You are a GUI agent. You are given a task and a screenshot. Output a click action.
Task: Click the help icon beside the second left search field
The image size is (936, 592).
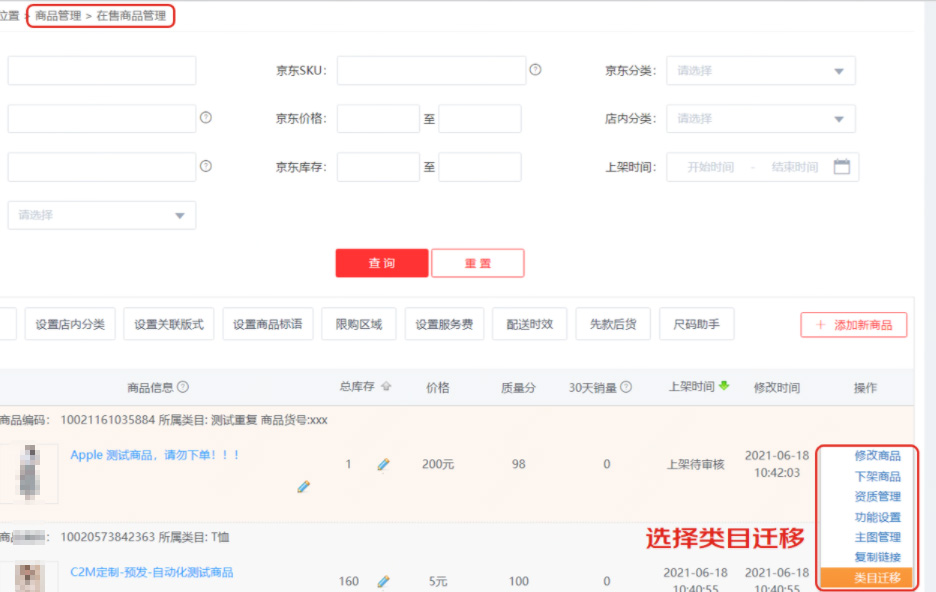tap(208, 116)
